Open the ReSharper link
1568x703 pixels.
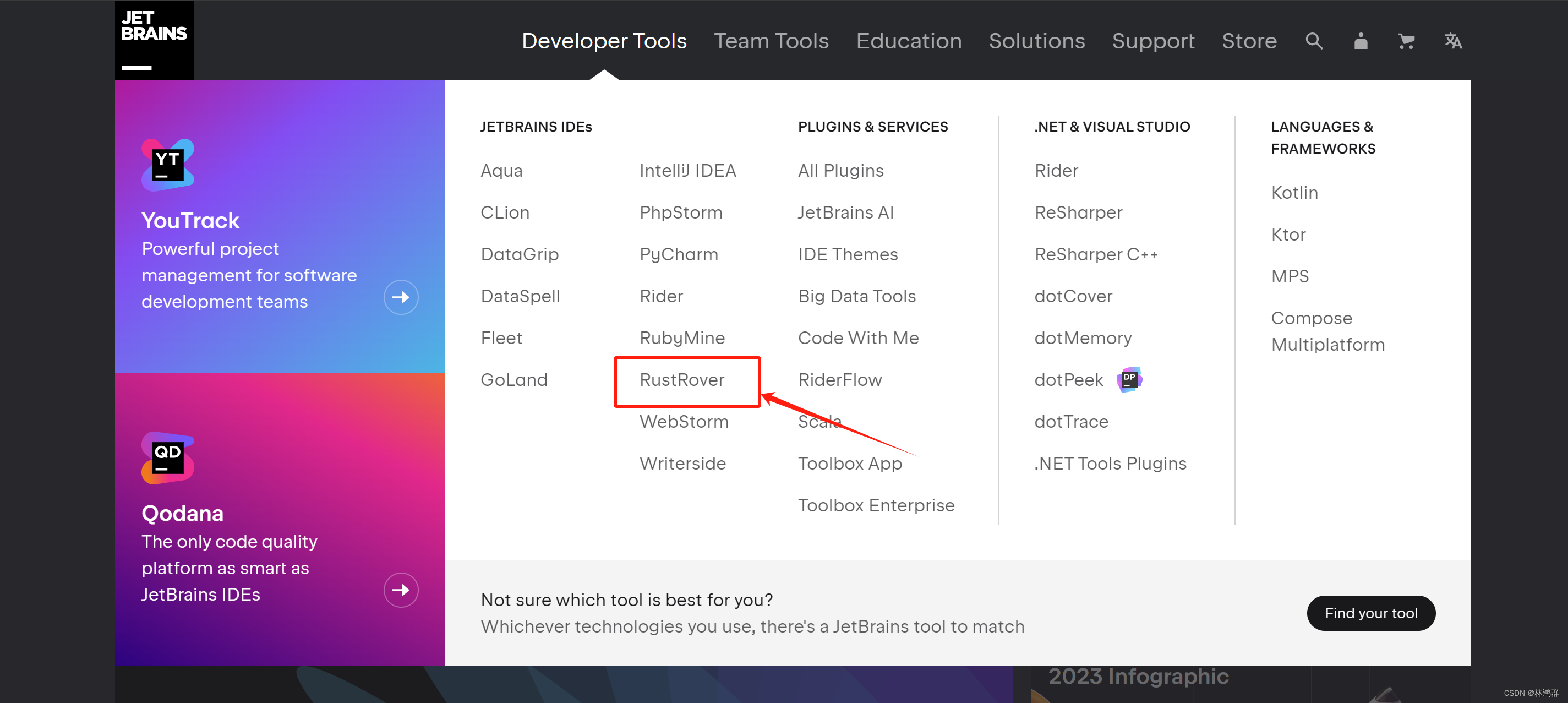tap(1078, 212)
